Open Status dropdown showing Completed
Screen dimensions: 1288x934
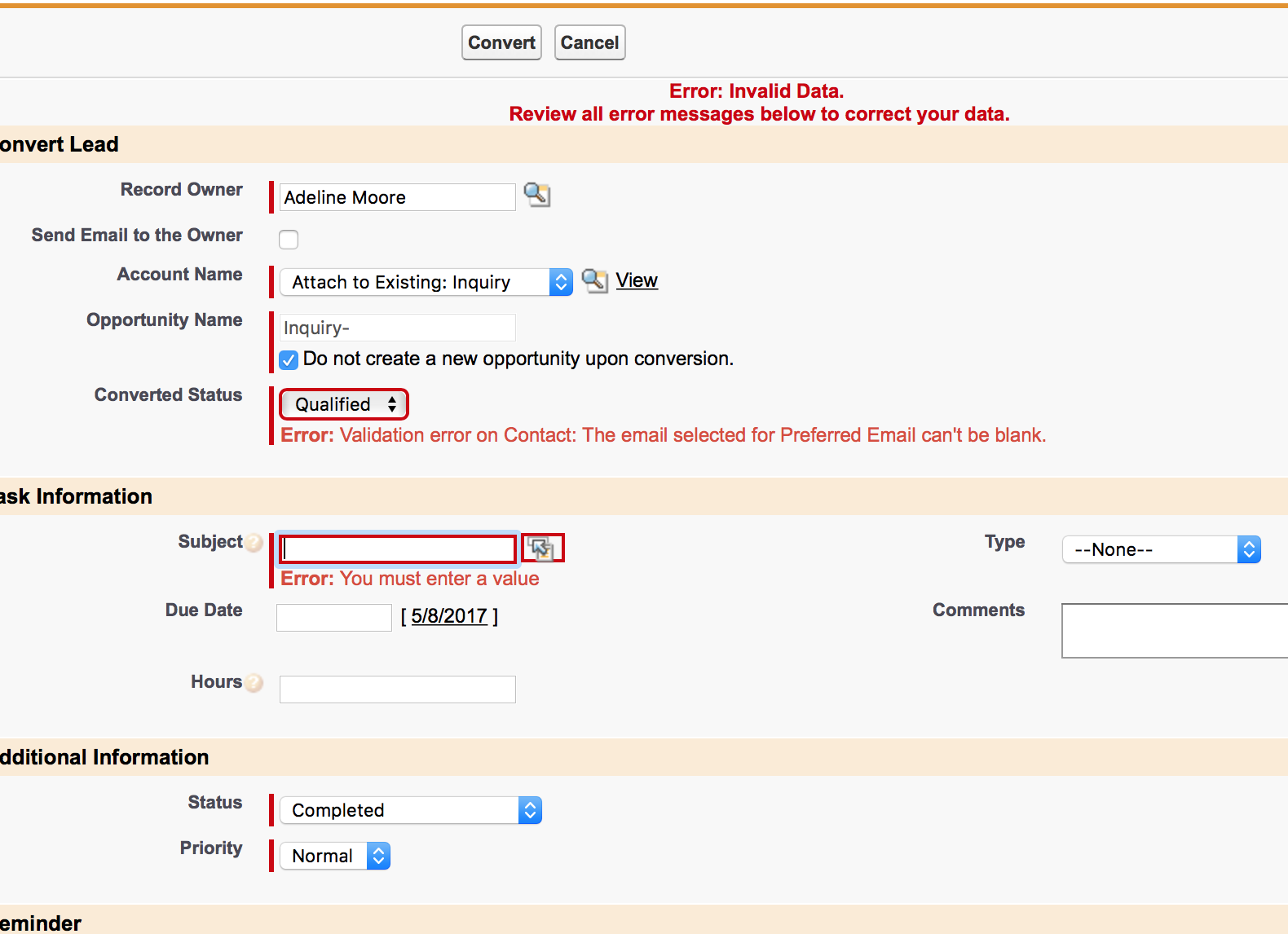tap(410, 810)
